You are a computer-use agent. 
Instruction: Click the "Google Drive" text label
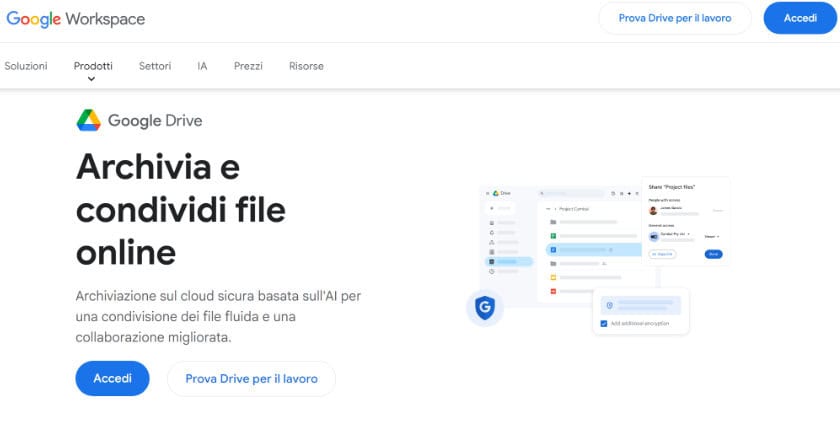point(155,121)
